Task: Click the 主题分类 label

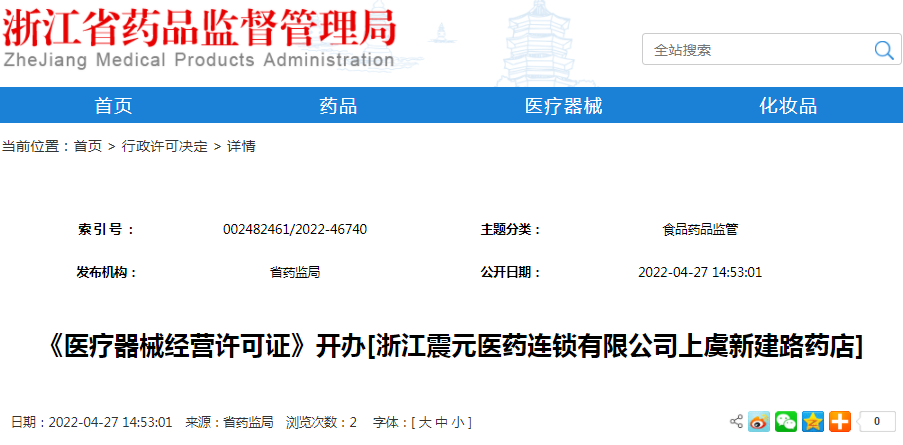Action: 511,230
